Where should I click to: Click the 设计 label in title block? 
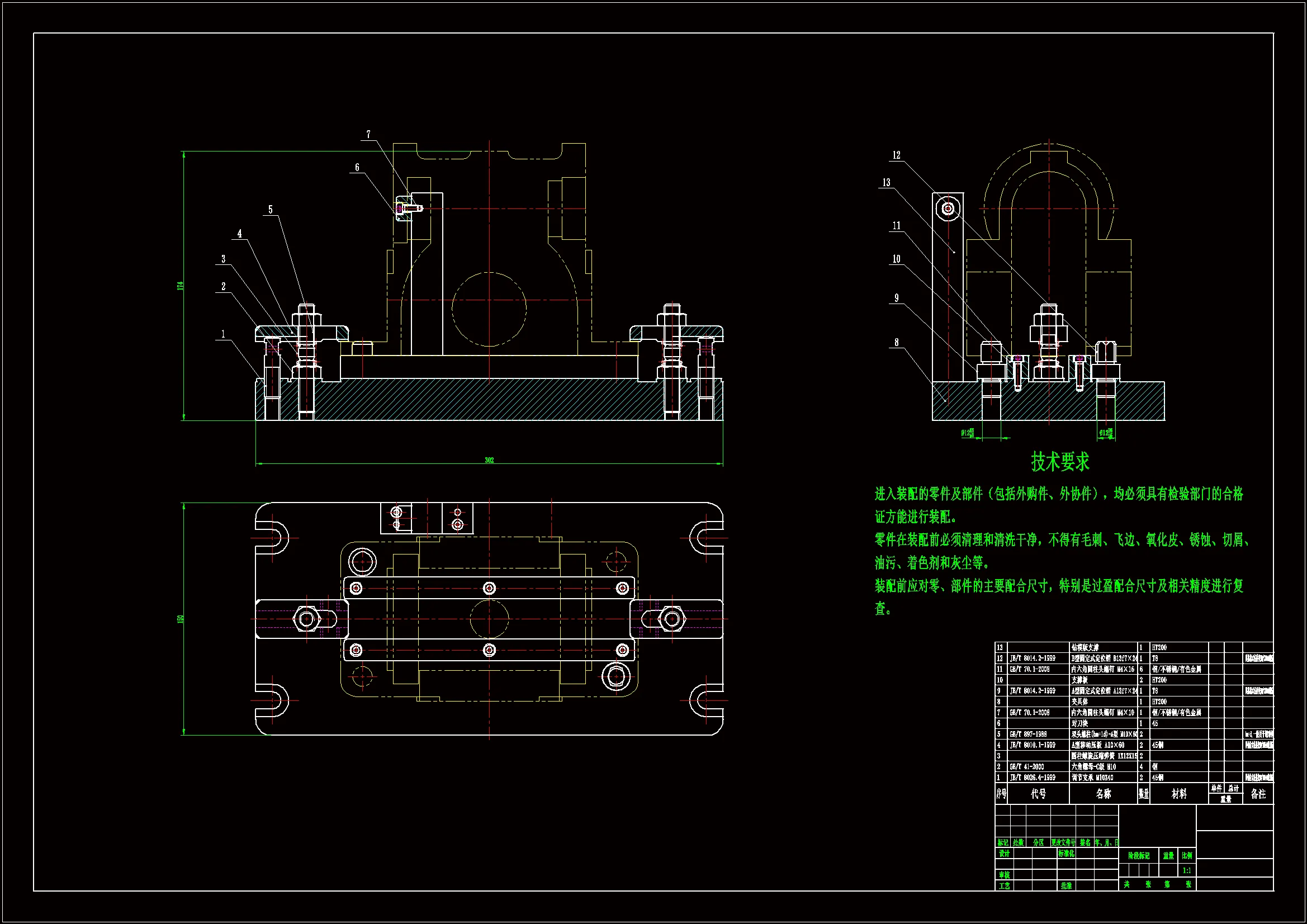pyautogui.click(x=1004, y=854)
